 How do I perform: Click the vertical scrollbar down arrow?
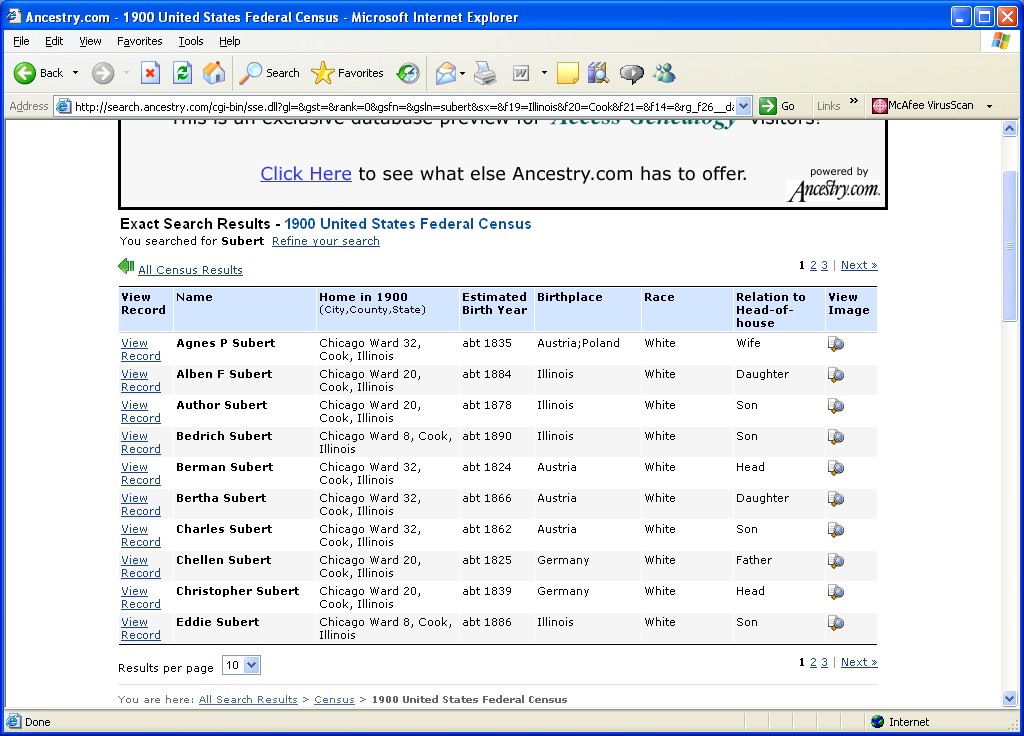[x=1010, y=699]
